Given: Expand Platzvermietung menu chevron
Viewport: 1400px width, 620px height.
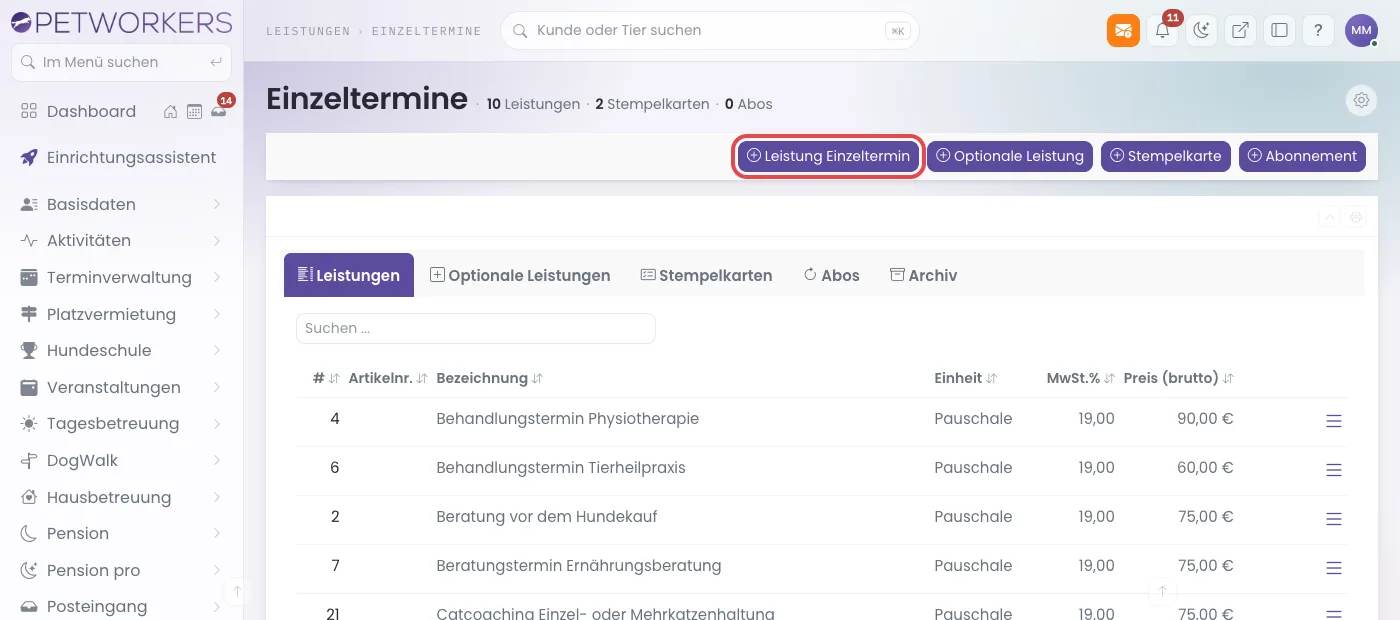Looking at the screenshot, I should pos(217,314).
